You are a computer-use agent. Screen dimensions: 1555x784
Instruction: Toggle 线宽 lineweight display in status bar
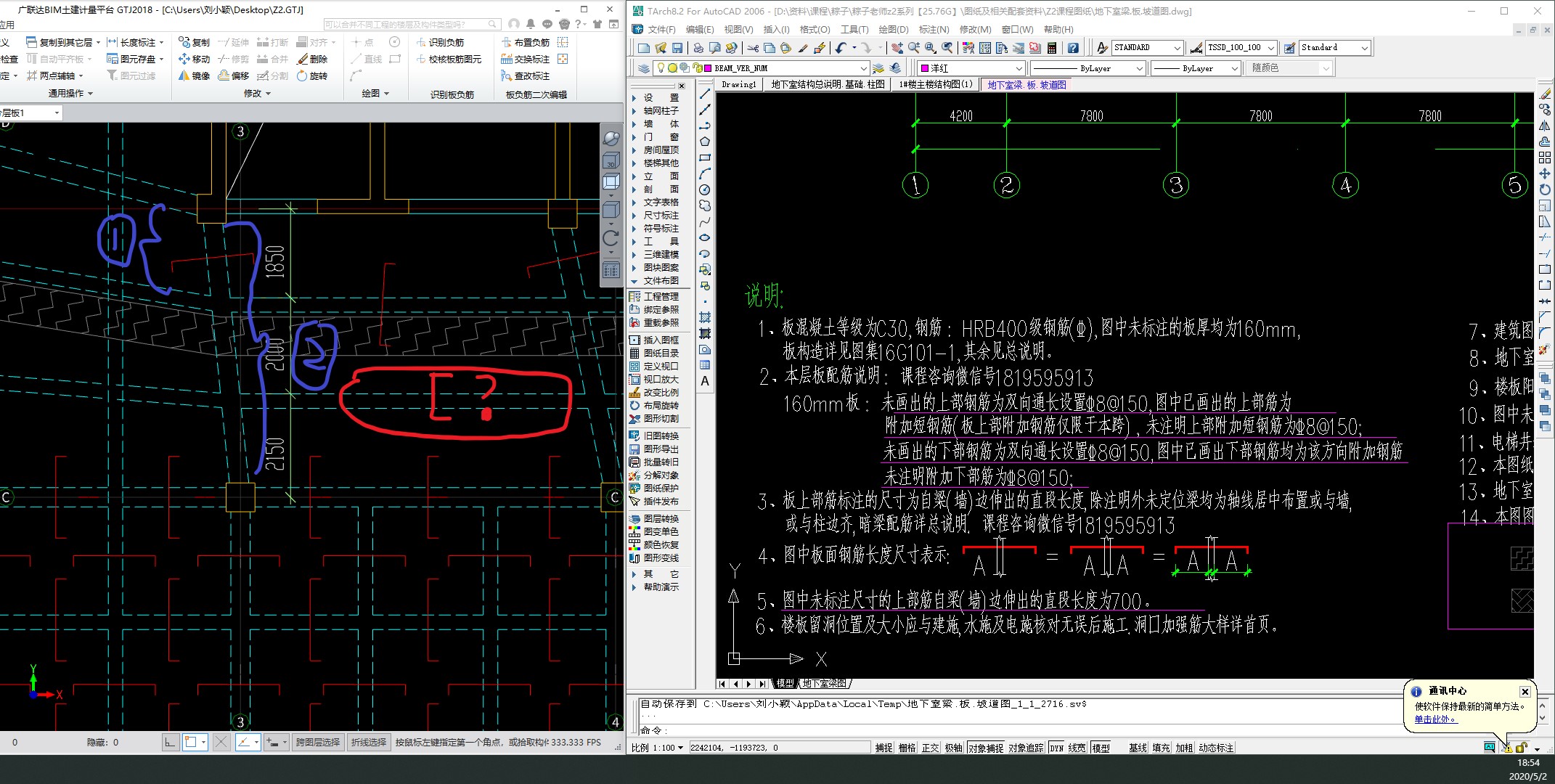tap(1077, 748)
